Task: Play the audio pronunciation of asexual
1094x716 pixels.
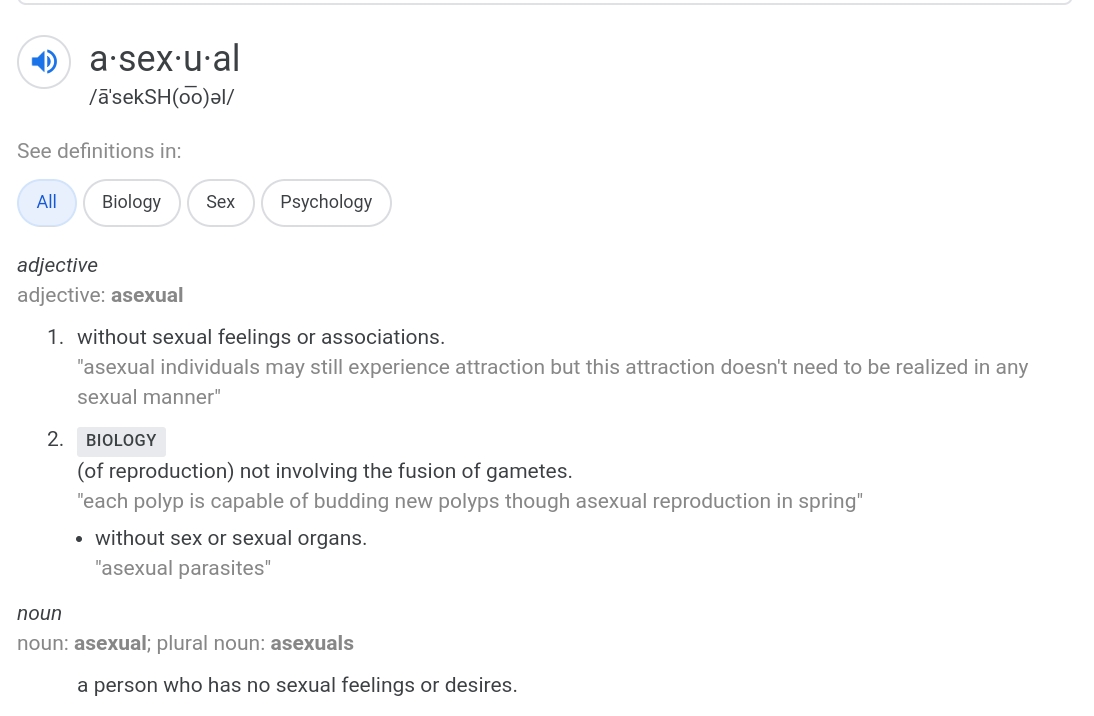Action: point(44,62)
